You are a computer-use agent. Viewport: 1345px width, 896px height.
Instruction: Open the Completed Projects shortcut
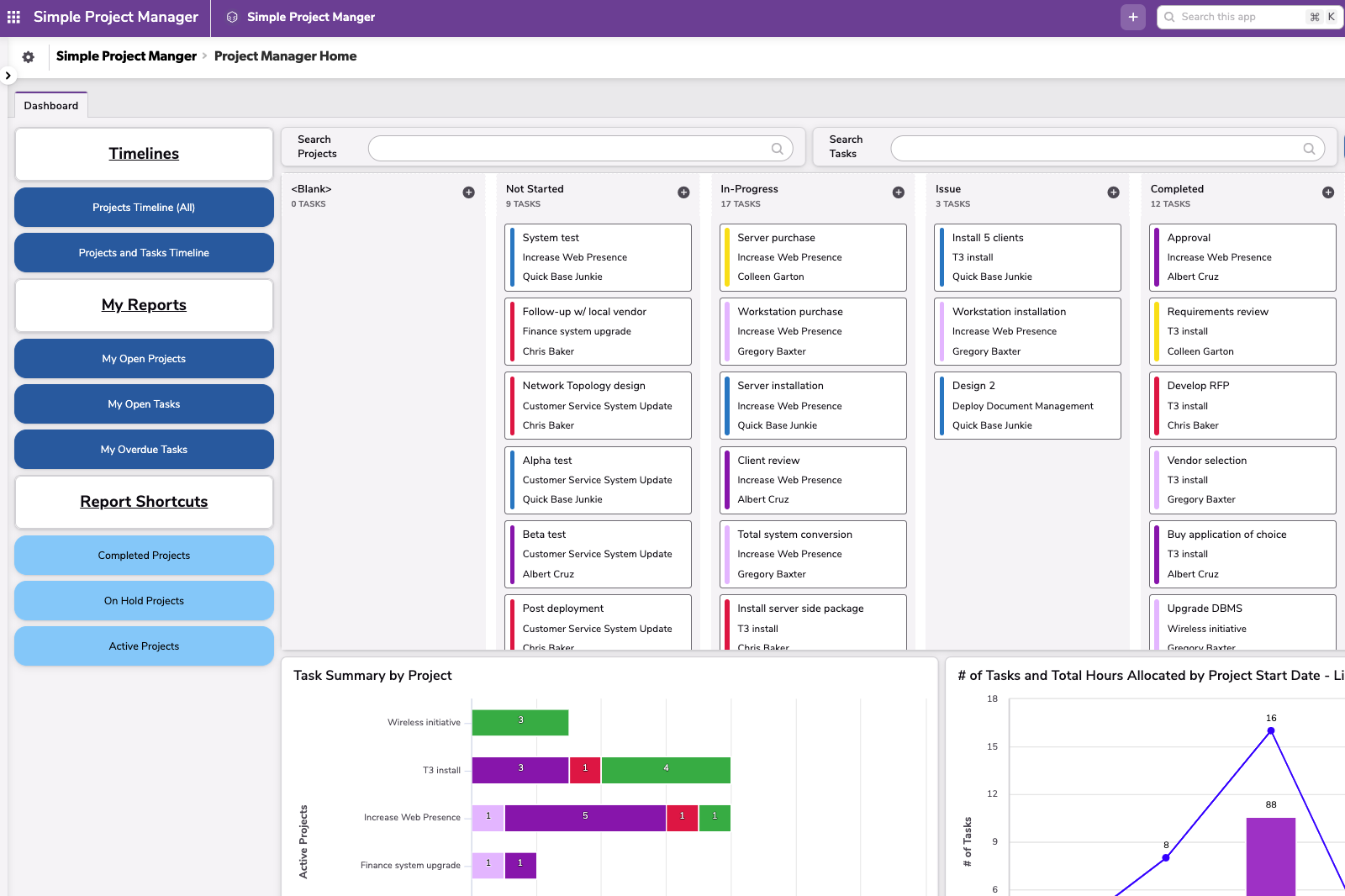click(x=143, y=555)
